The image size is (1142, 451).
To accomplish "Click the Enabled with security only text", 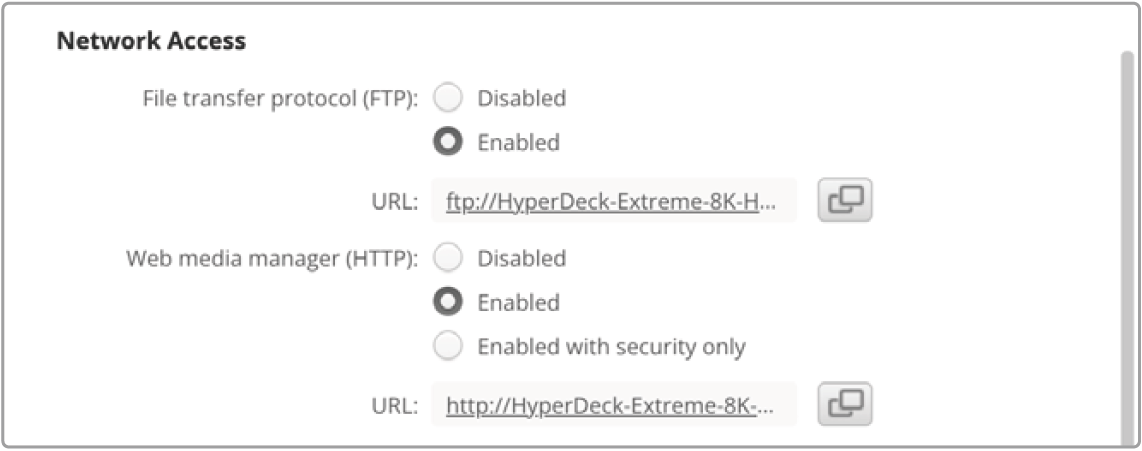I will (x=611, y=347).
